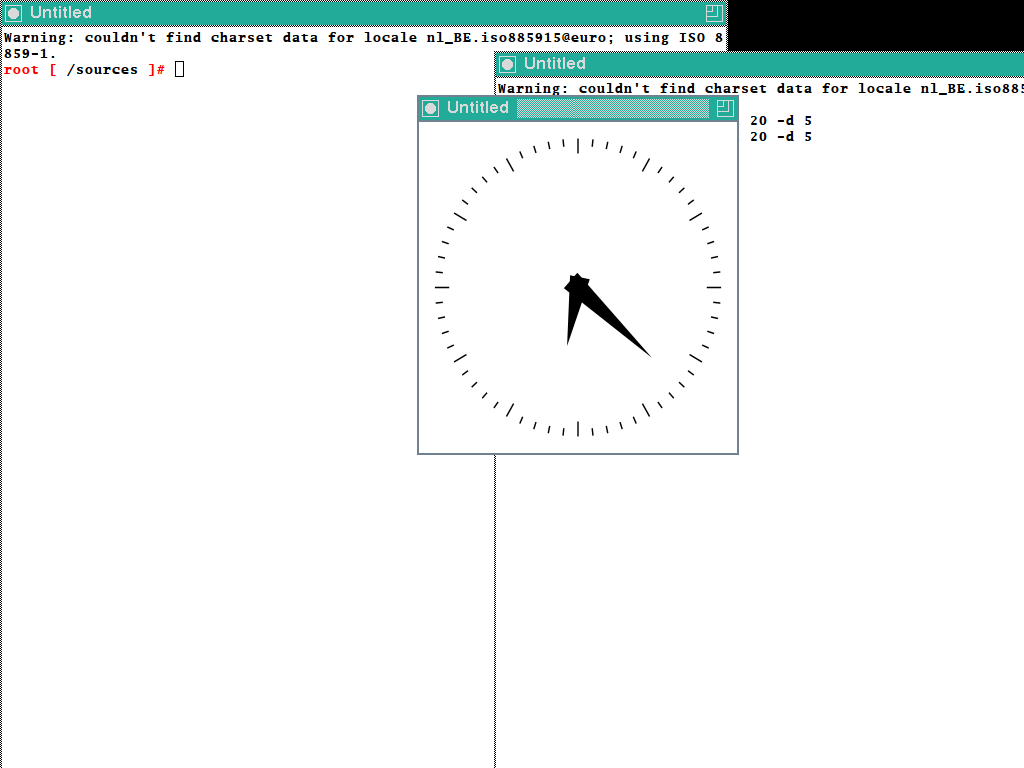
Task: Click the 12 o'clock tick mark on clock
Action: (x=578, y=146)
